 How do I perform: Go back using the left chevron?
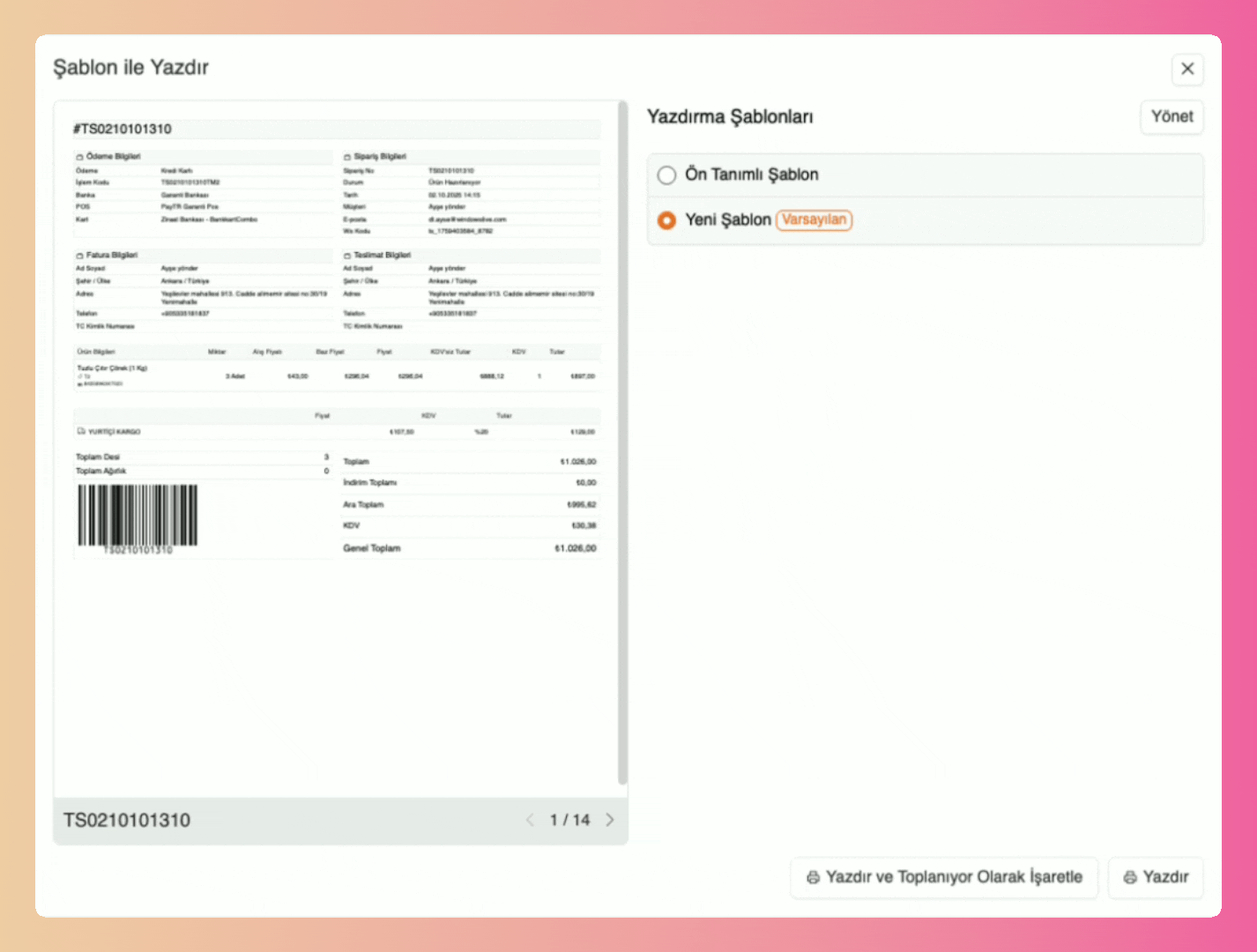click(x=531, y=819)
